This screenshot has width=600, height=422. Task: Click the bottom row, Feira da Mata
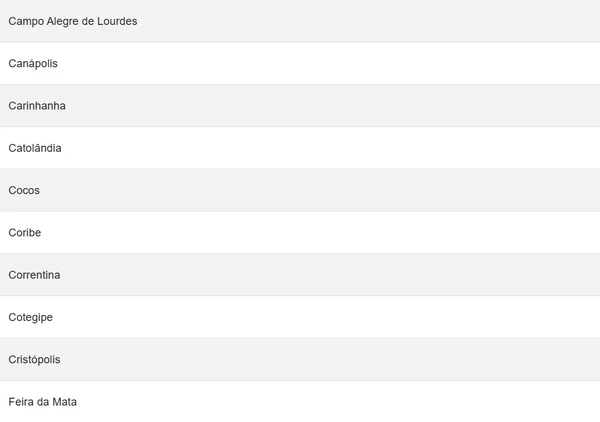tap(300, 402)
